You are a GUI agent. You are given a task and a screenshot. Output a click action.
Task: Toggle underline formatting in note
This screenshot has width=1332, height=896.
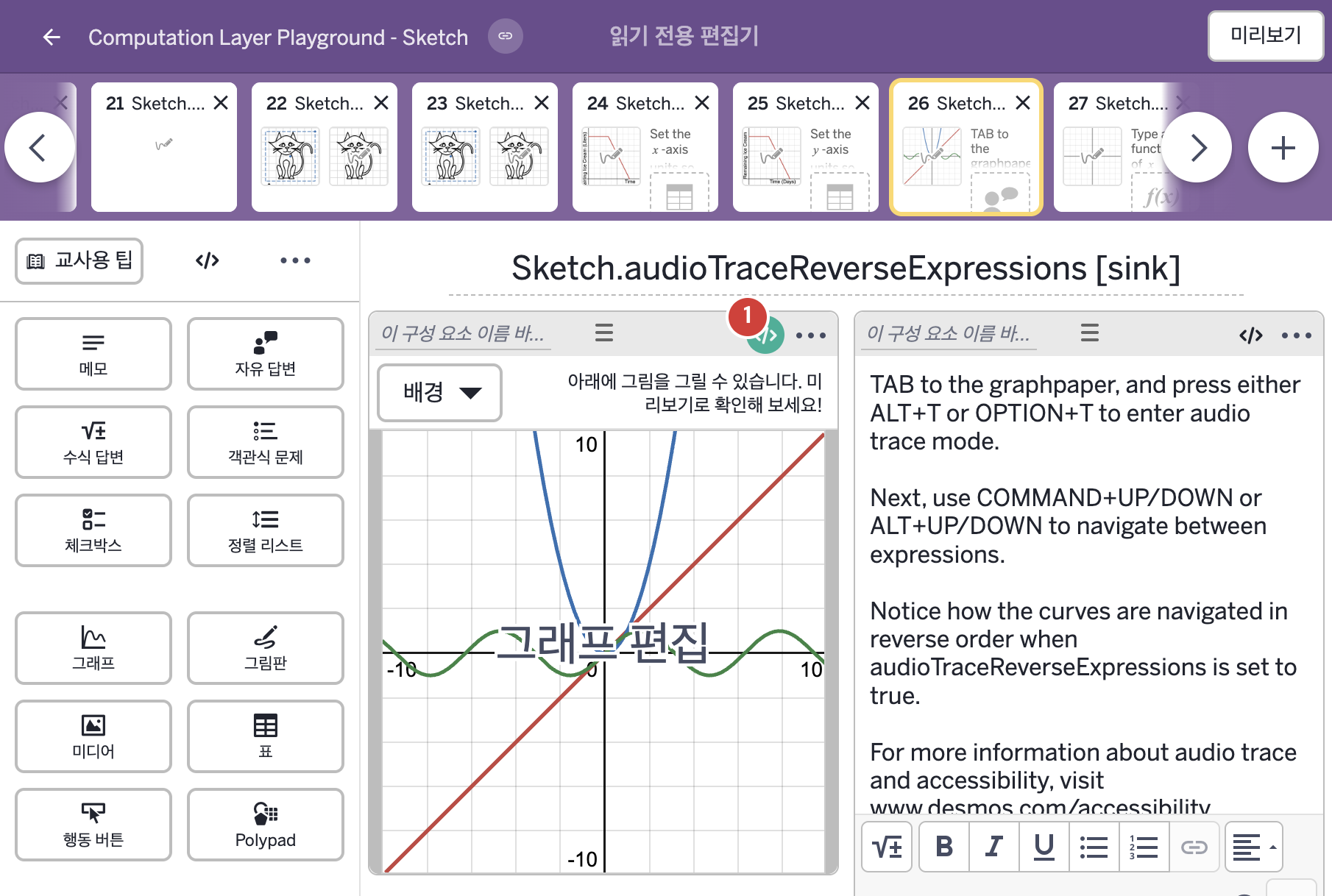(x=1044, y=847)
